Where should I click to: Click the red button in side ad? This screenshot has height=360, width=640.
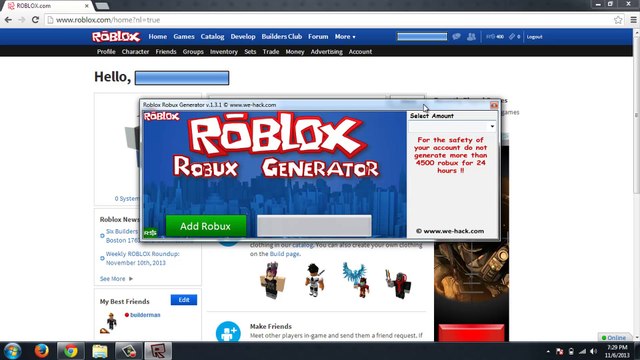471,332
